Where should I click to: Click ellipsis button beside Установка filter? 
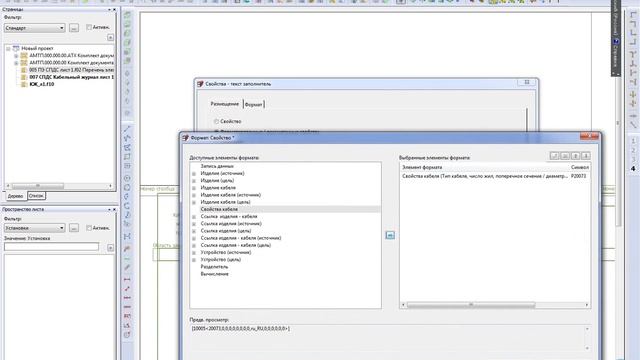74,228
